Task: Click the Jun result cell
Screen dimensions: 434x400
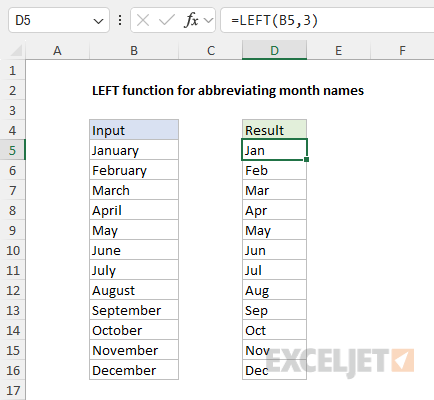Action: (x=274, y=250)
